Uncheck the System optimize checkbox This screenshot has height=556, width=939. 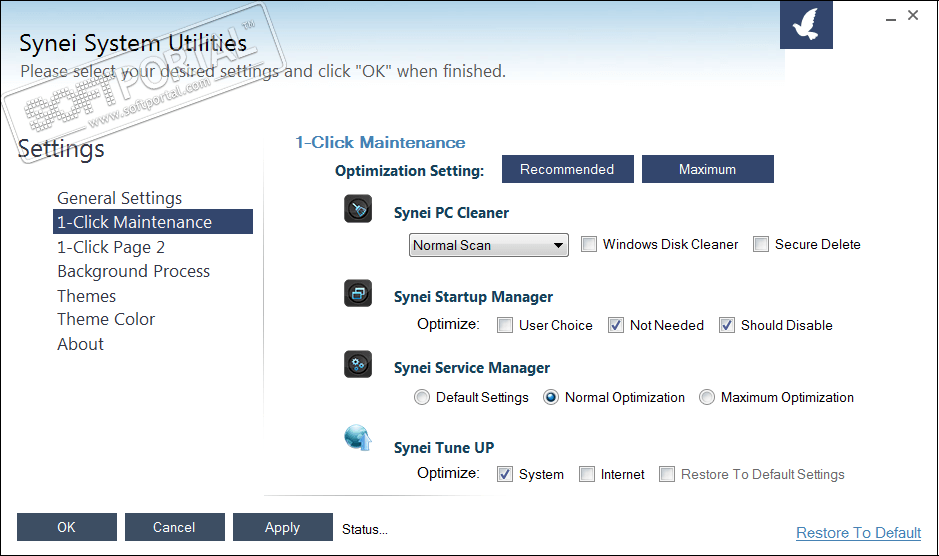point(505,475)
